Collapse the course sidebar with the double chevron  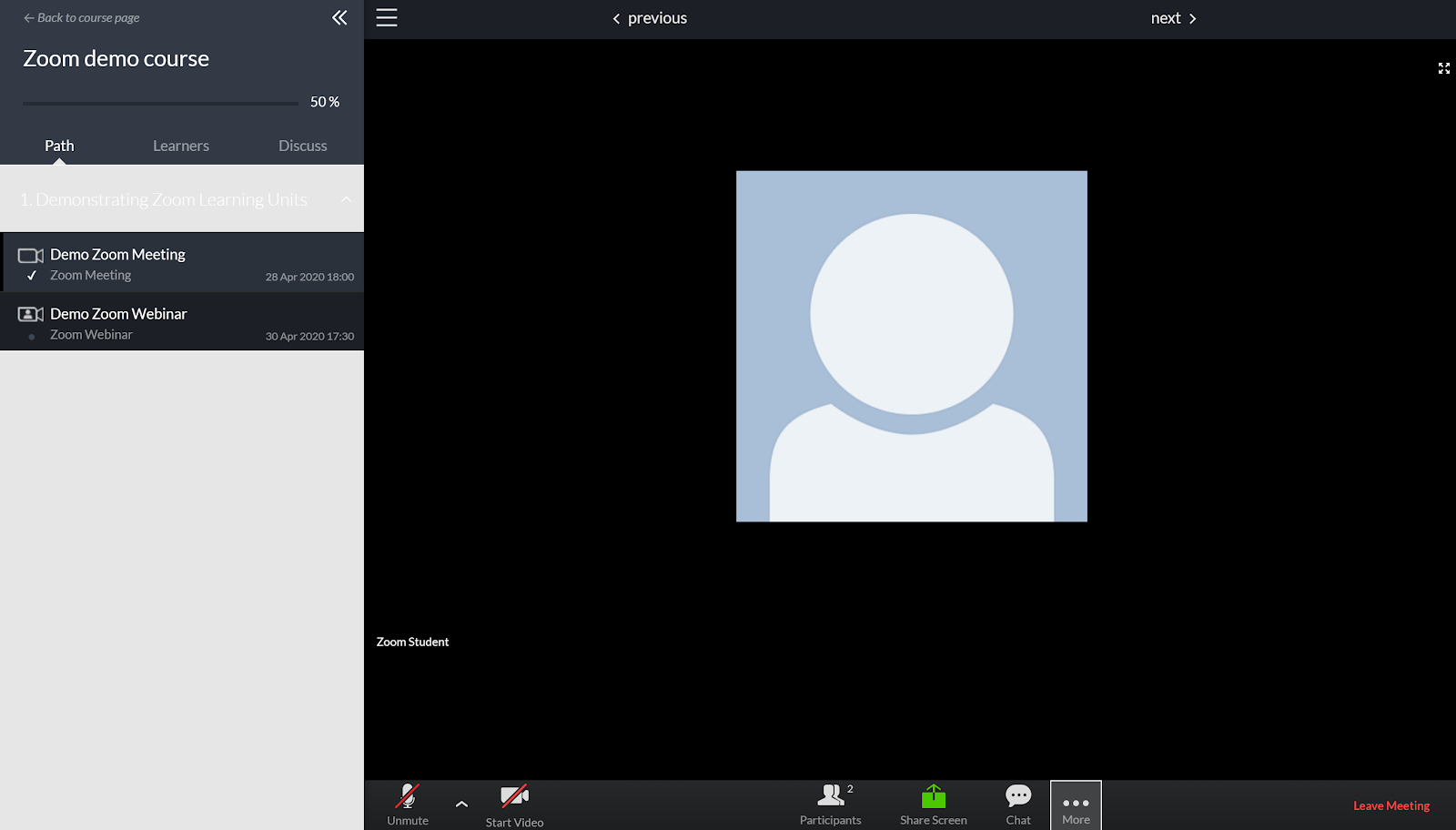339,17
